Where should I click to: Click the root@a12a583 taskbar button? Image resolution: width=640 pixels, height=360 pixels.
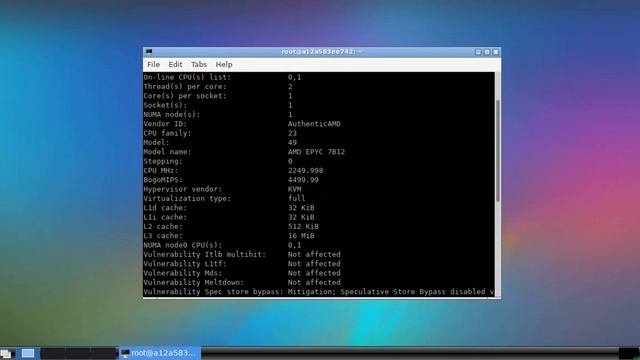(160, 353)
